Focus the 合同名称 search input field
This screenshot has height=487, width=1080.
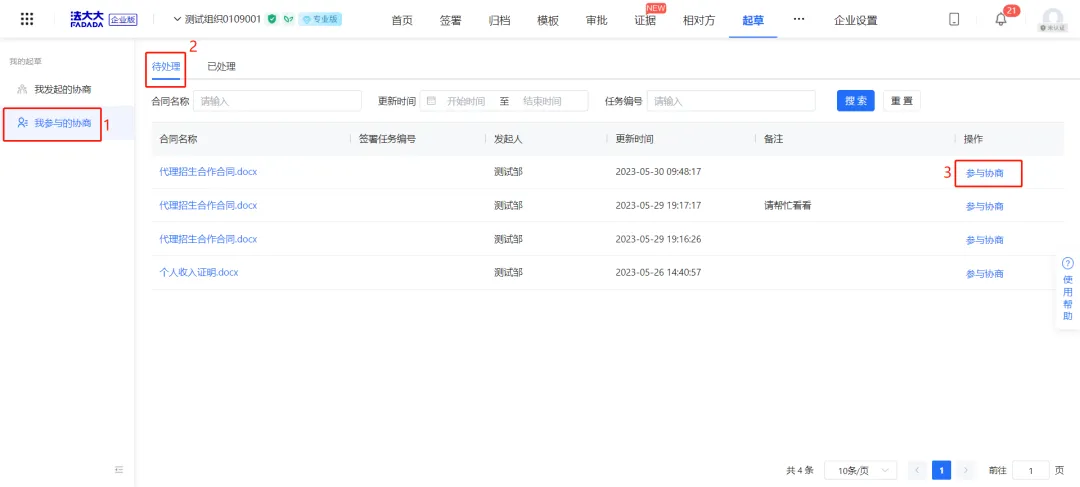click(x=277, y=101)
